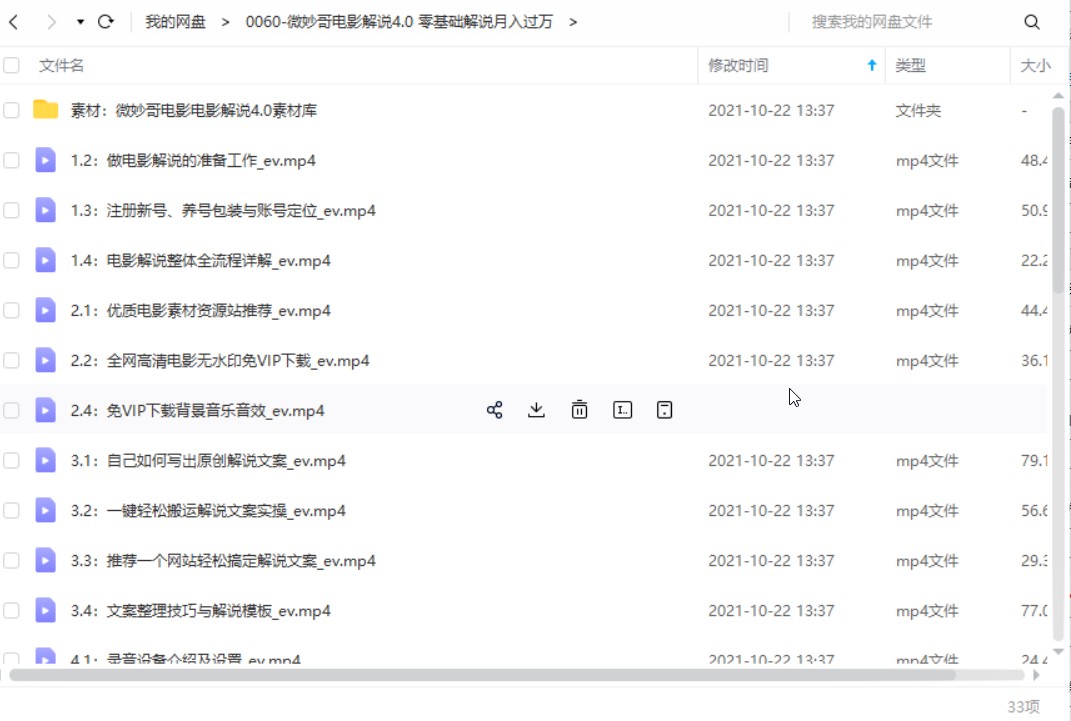
Task: Click the last action icon on 2.4 row
Action: (664, 410)
